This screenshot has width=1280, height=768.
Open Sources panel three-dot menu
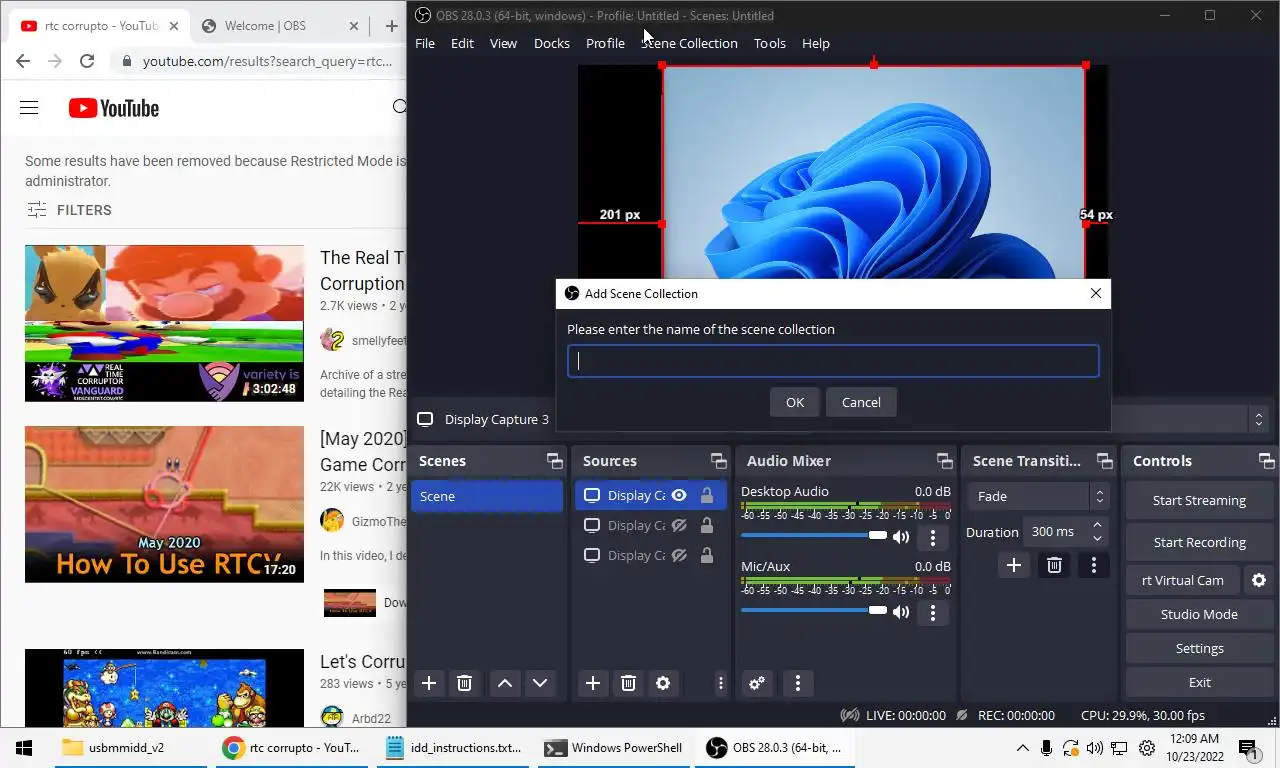720,683
